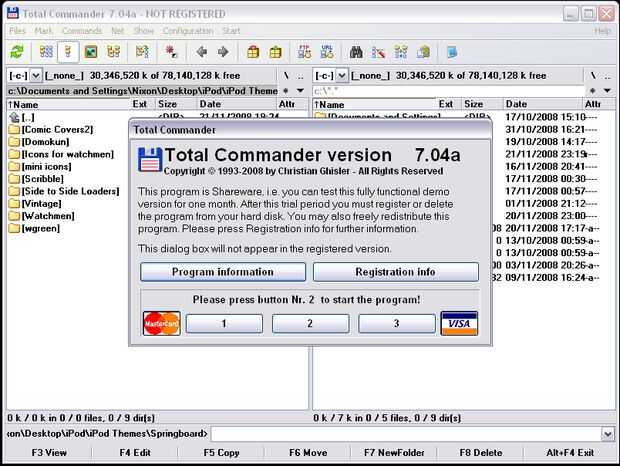This screenshot has width=620, height=466.
Task: Open the Show menu
Action: click(x=144, y=30)
